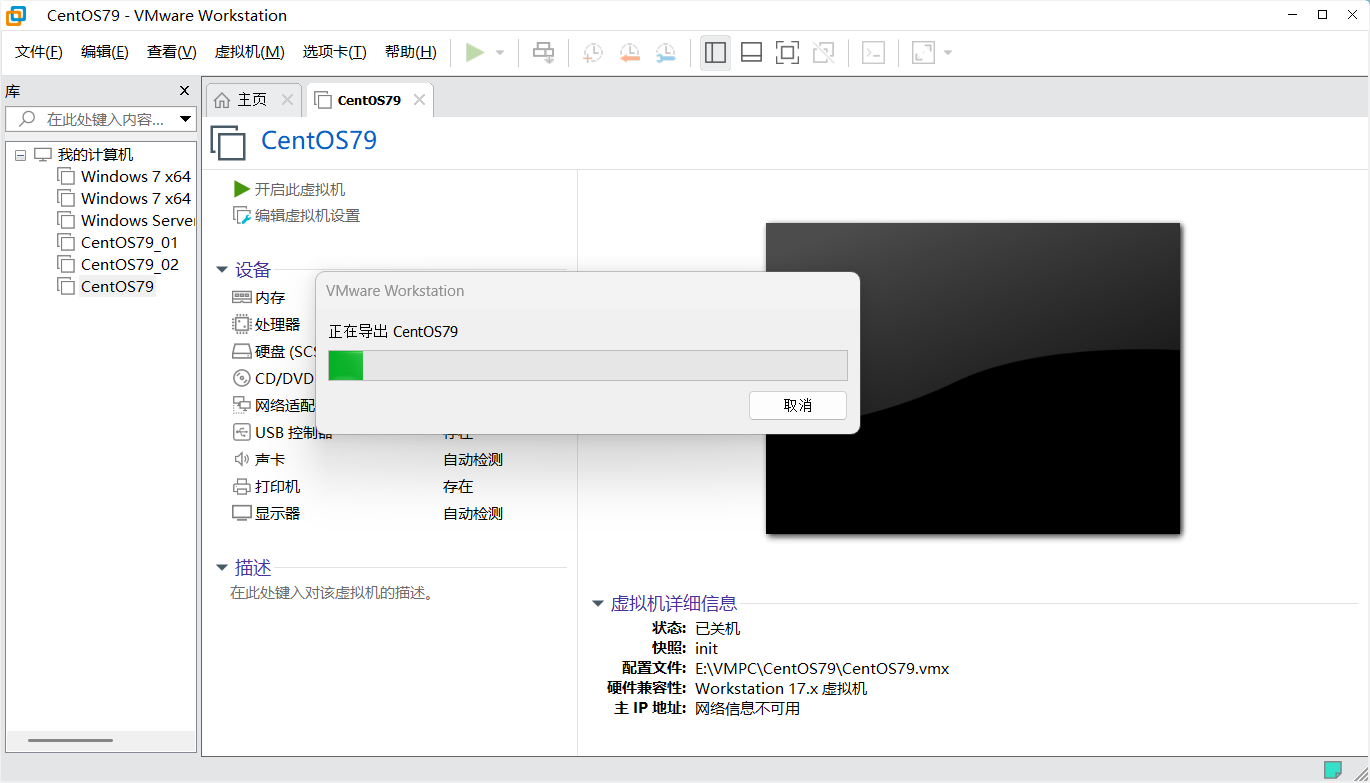Open the library search dropdown arrow
The height and width of the screenshot is (783, 1370).
[x=186, y=119]
